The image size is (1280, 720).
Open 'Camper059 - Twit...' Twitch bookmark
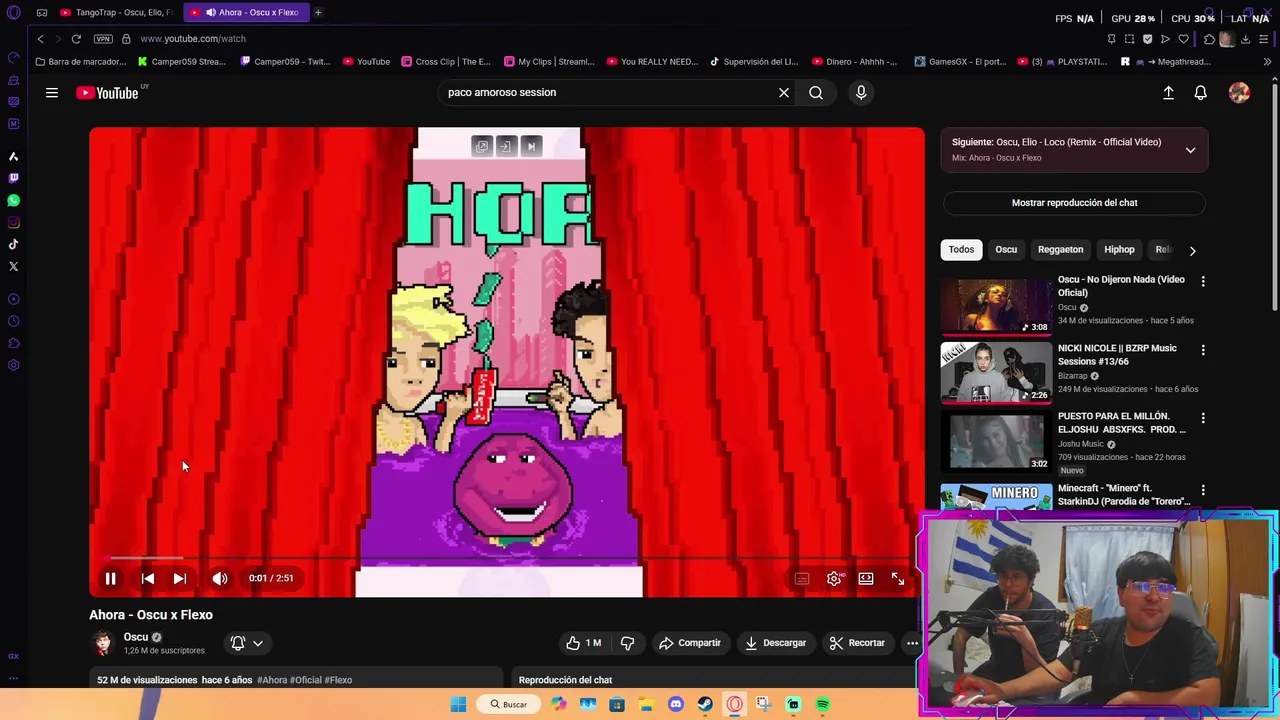point(285,61)
